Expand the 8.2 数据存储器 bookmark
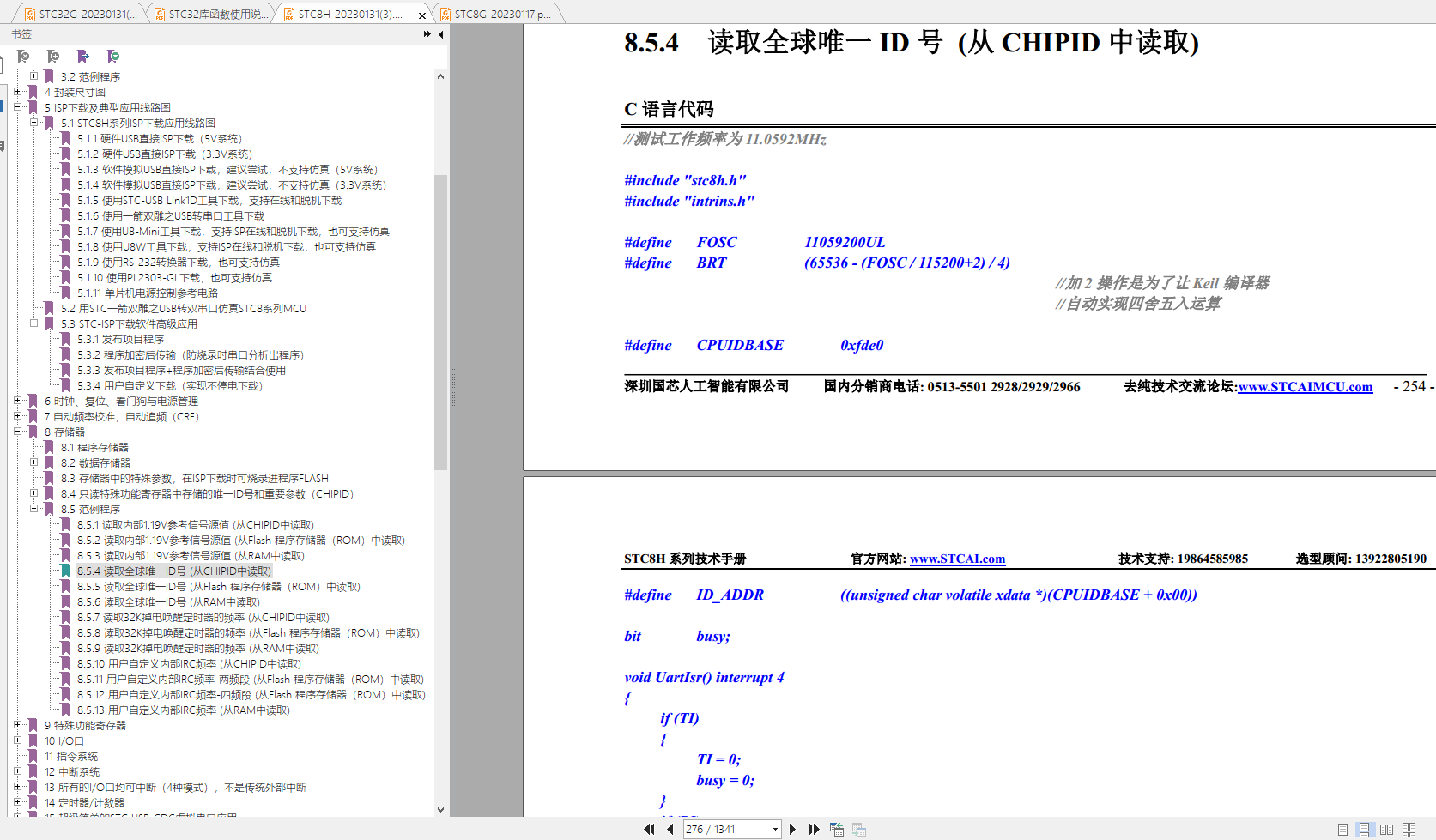The width and height of the screenshot is (1436, 840). point(33,462)
